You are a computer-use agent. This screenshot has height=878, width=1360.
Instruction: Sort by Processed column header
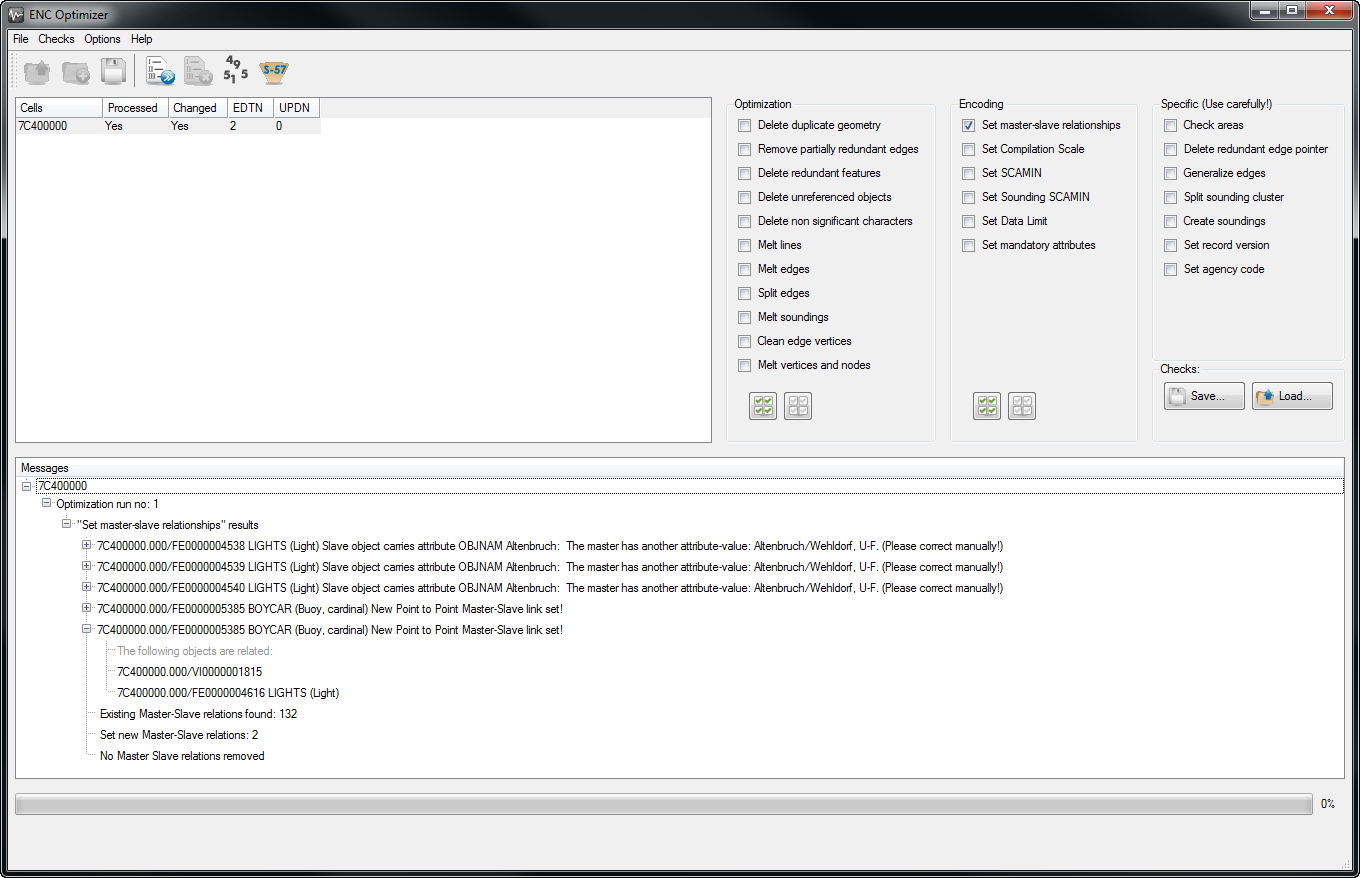click(134, 108)
